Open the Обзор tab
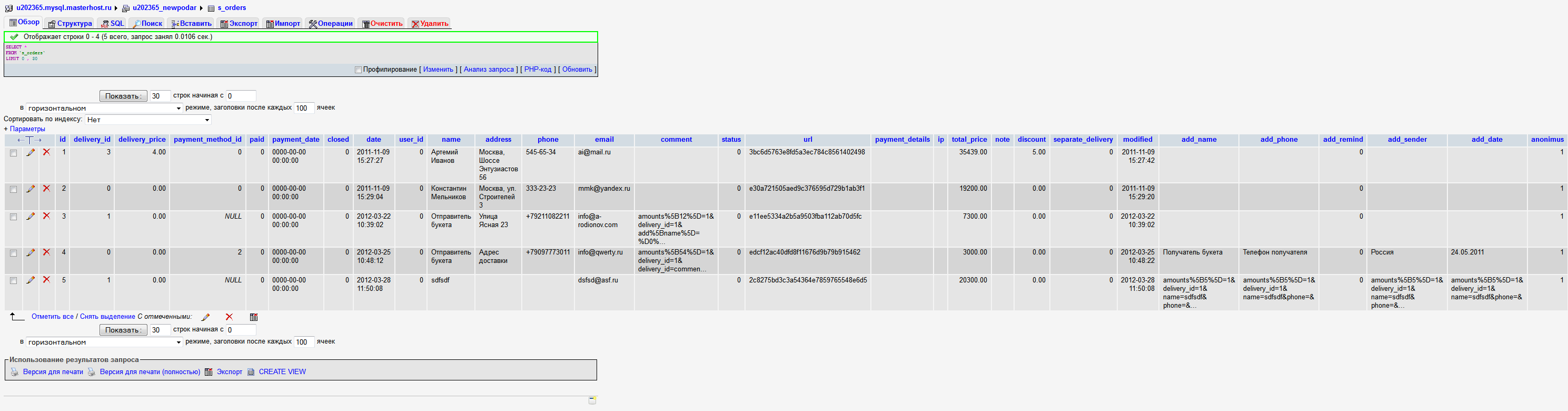This screenshot has height=411, width=1568. pyautogui.click(x=24, y=23)
